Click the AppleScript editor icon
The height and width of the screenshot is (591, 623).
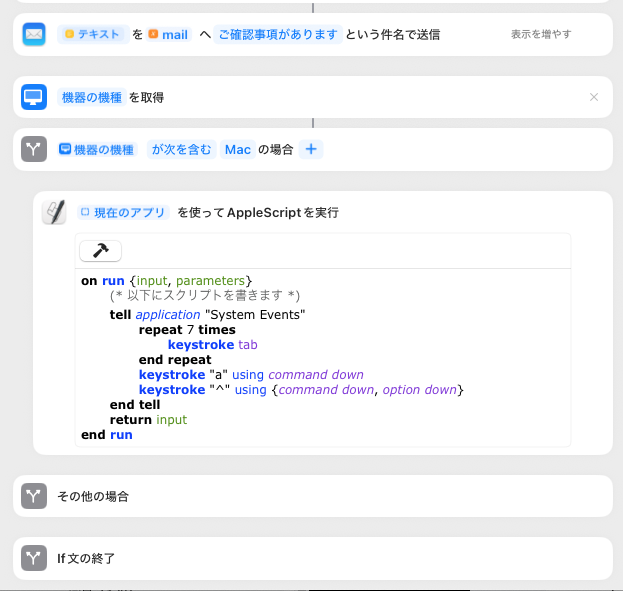pyautogui.click(x=54, y=213)
